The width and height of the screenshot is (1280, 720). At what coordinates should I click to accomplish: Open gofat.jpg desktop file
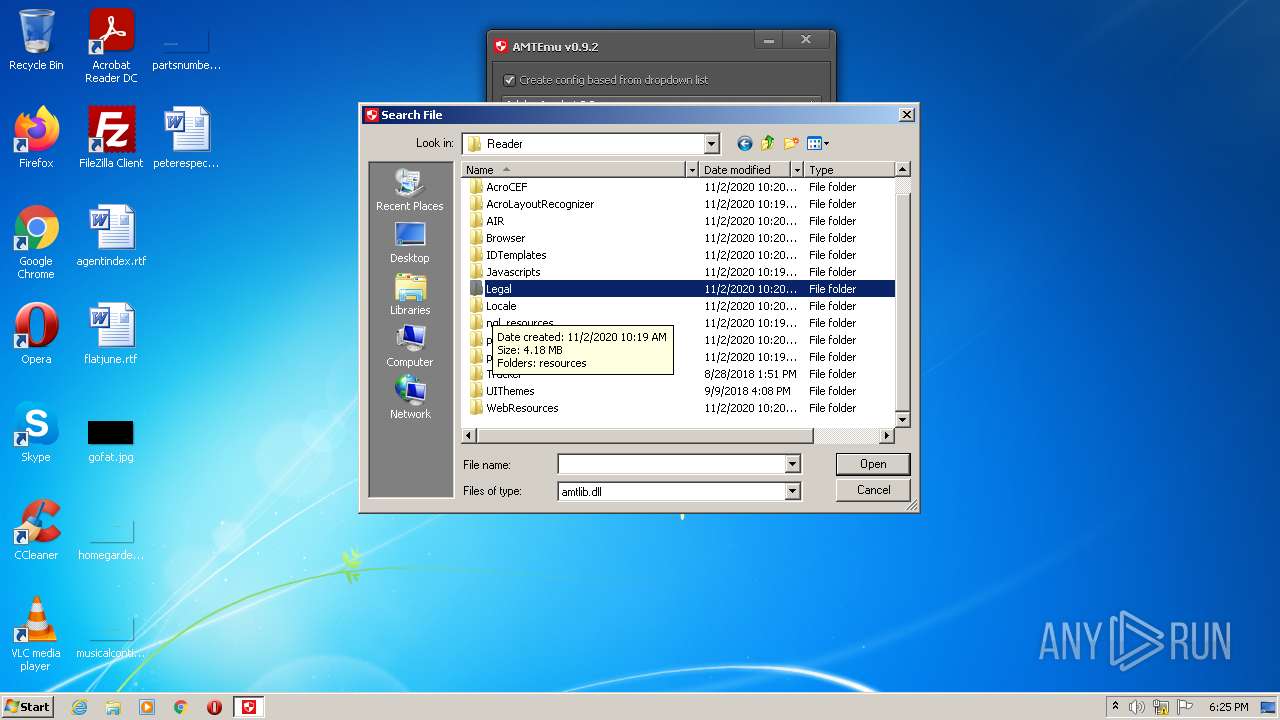[x=111, y=439]
